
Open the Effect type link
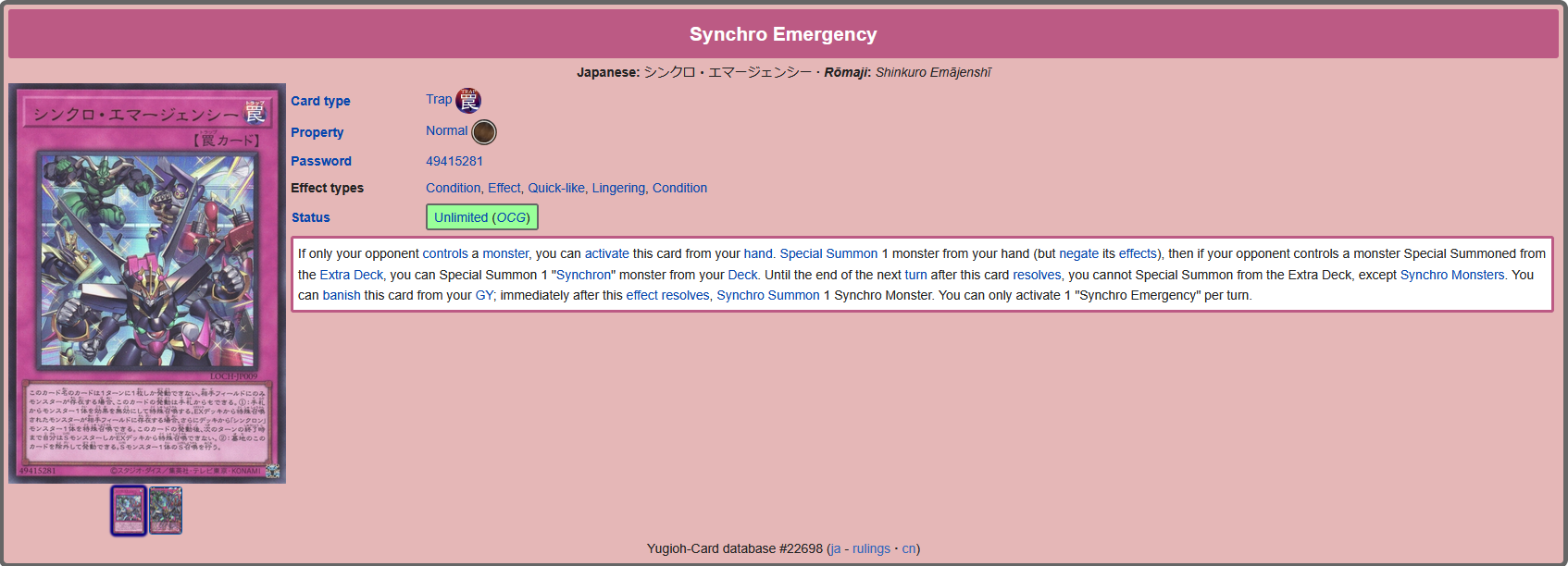(504, 188)
